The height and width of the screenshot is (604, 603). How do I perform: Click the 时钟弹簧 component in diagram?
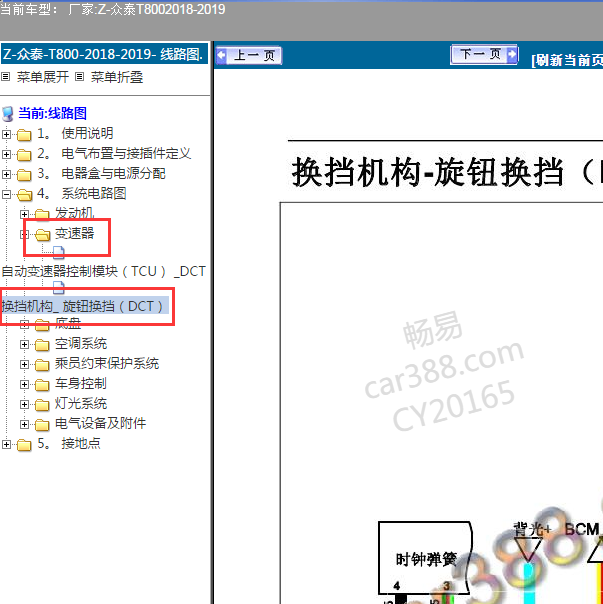426,559
